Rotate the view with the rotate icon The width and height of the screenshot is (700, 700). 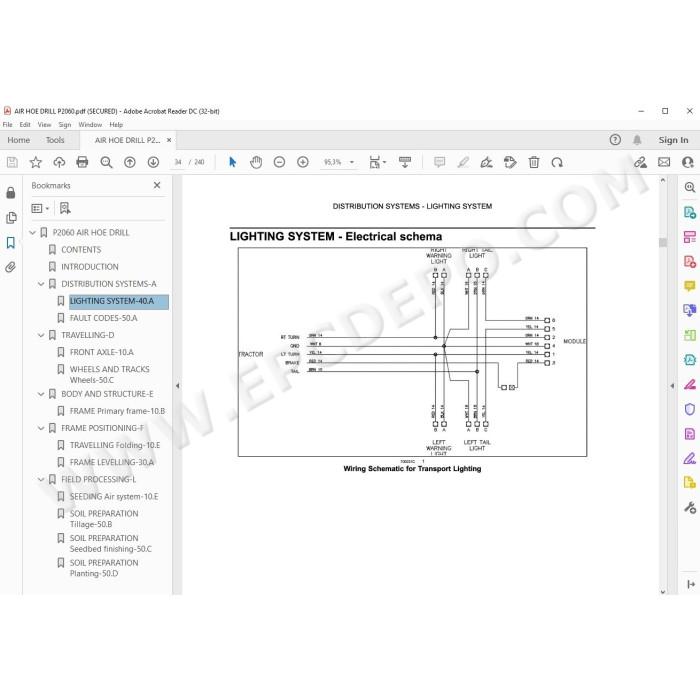[557, 162]
